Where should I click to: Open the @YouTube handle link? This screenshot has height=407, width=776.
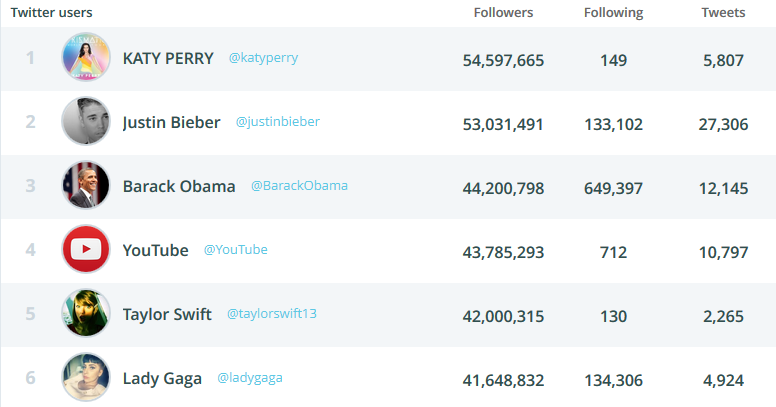click(x=236, y=250)
